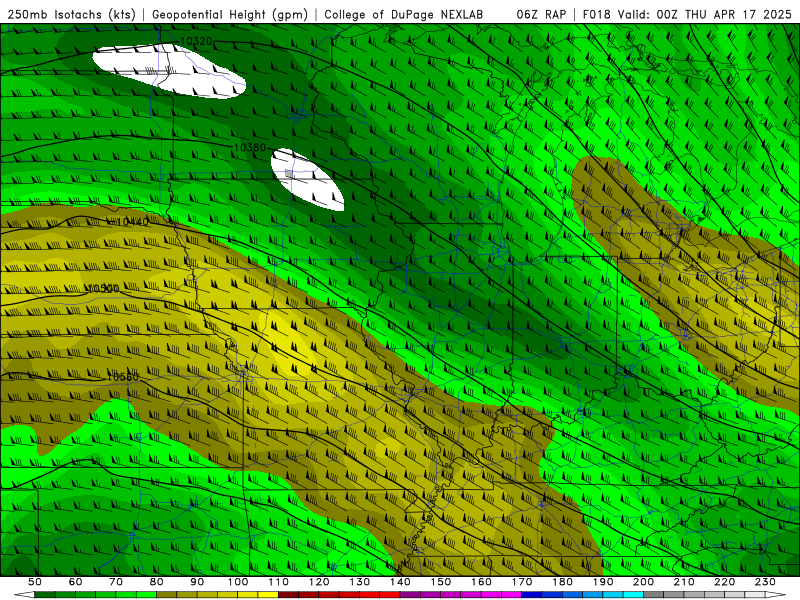The image size is (800, 600).
Task: Click the '250mb Isotachs (kts)' title text
Action: (71, 15)
